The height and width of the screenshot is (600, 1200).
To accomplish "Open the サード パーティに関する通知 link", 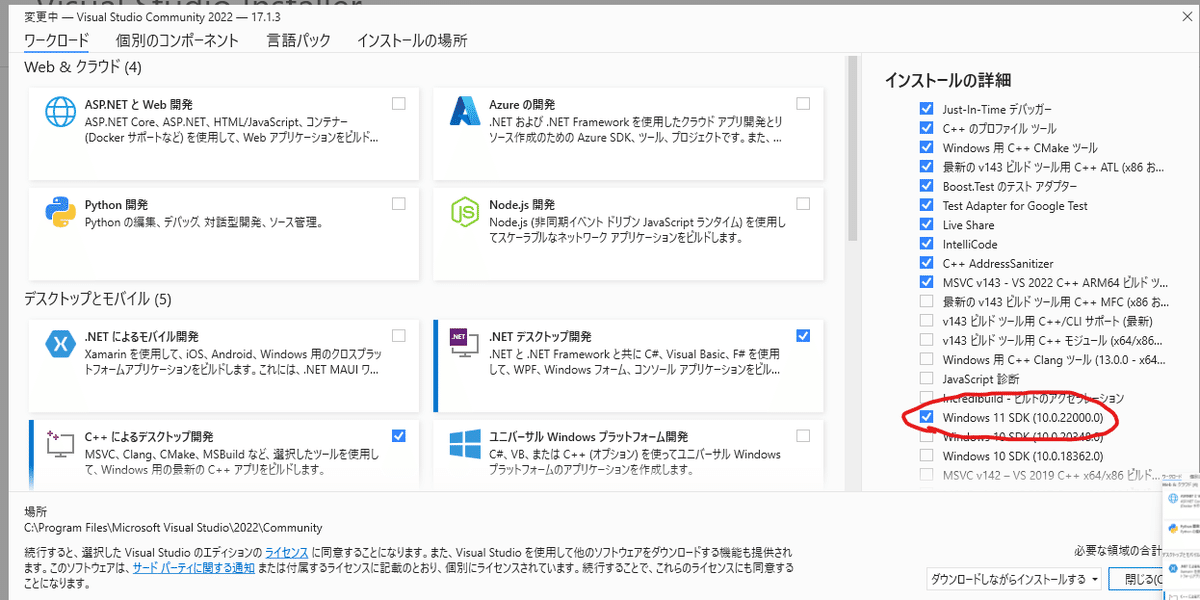I will click(x=193, y=567).
